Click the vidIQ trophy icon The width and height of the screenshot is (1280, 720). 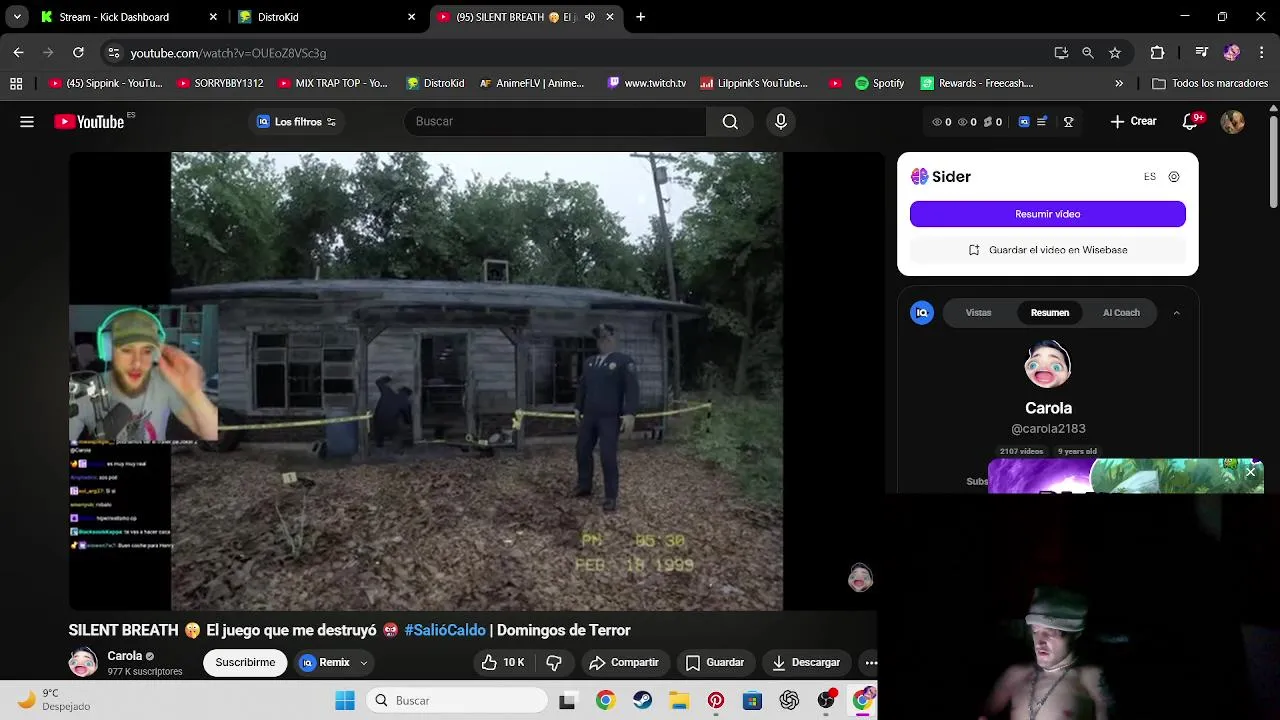click(1068, 122)
